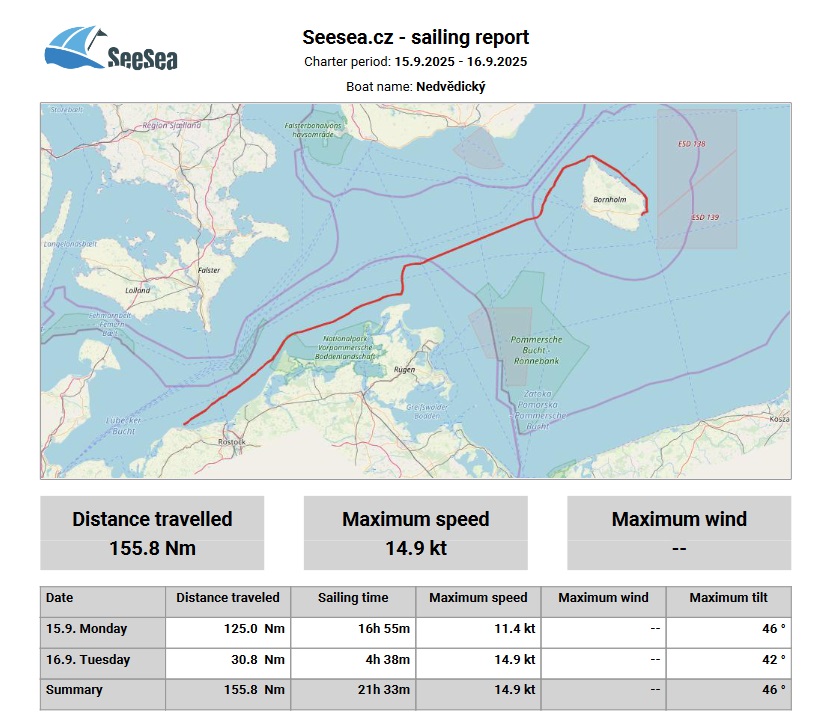Screen dimensions: 827x722
Task: Click the charter period dates
Action: (461, 62)
